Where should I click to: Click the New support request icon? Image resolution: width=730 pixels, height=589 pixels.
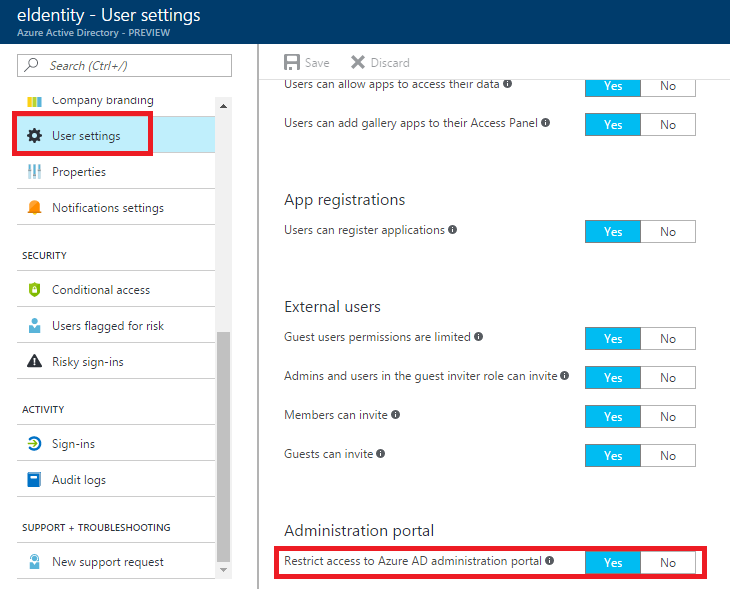coord(34,562)
